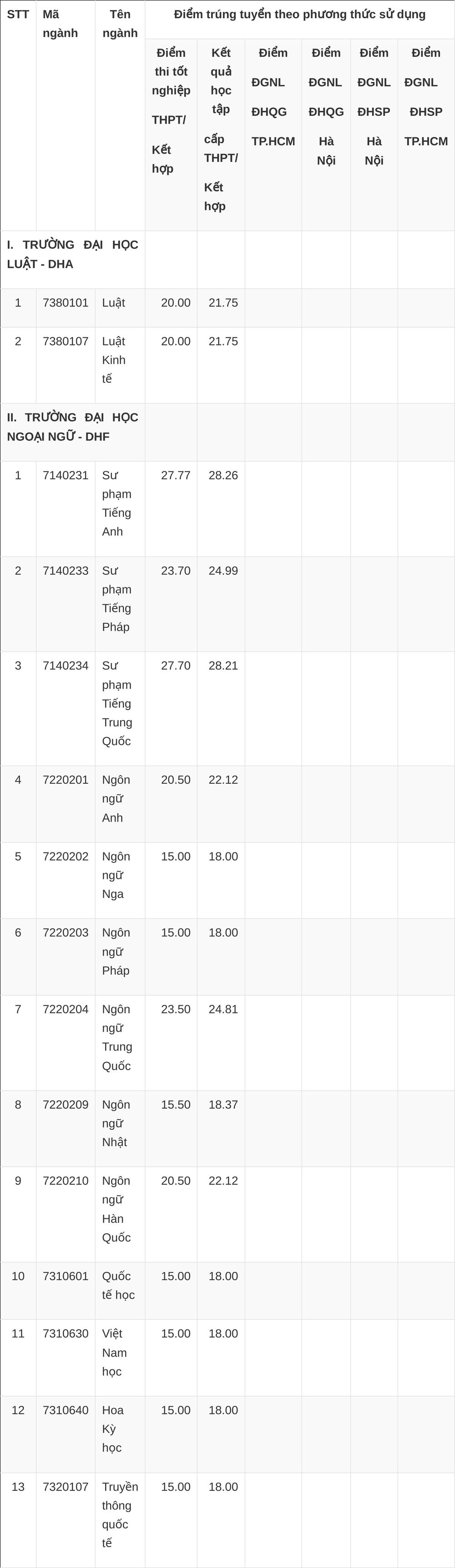Select Sư phạm Tiếng Anh cell

[x=117, y=503]
